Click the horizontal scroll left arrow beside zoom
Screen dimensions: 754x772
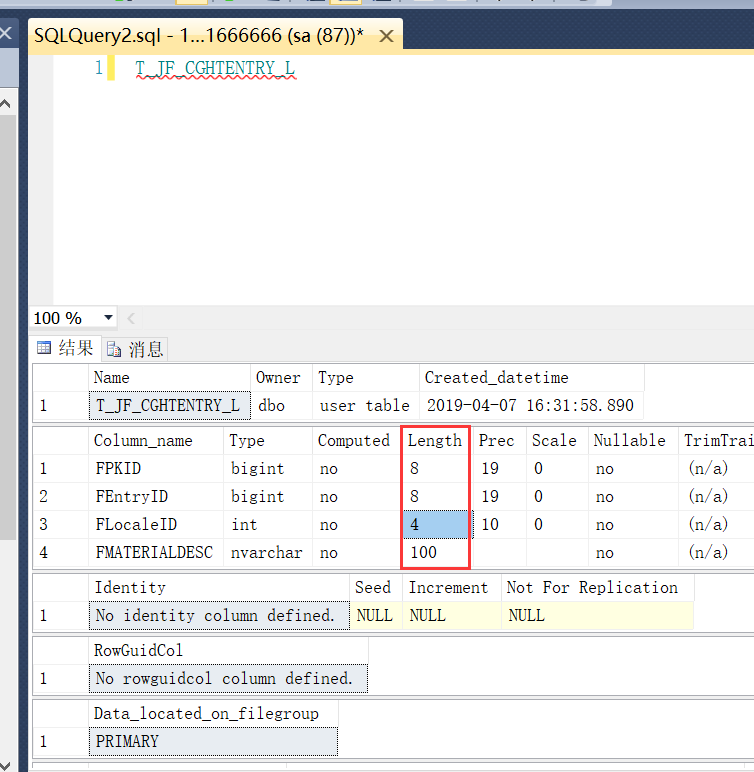coord(131,318)
